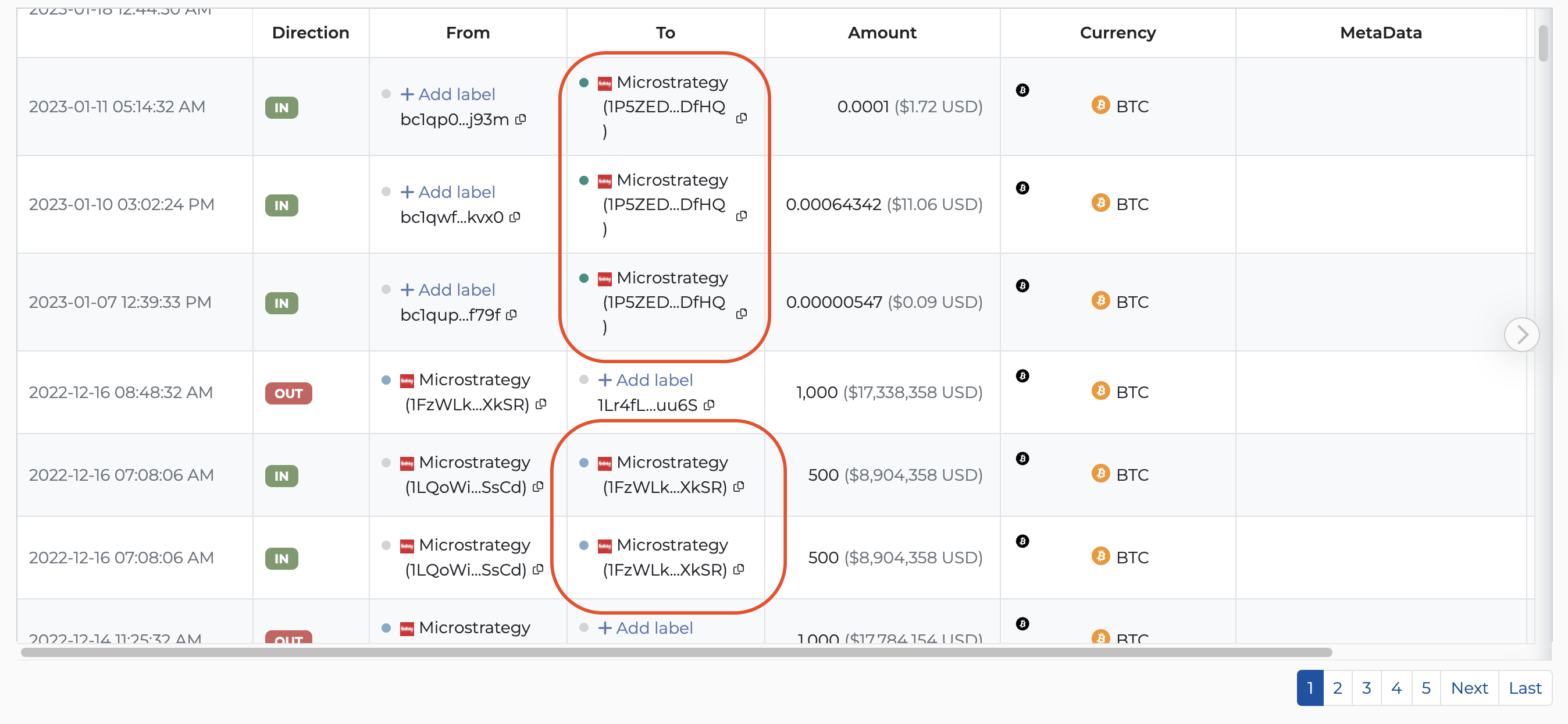
Task: Add label for bc1qp0...j93m sender
Action: [x=448, y=94]
